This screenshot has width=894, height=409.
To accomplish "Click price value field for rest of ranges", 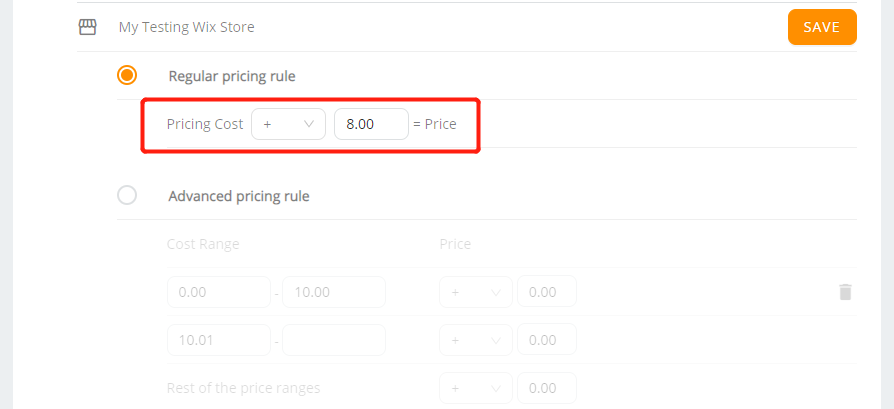I will click(547, 388).
